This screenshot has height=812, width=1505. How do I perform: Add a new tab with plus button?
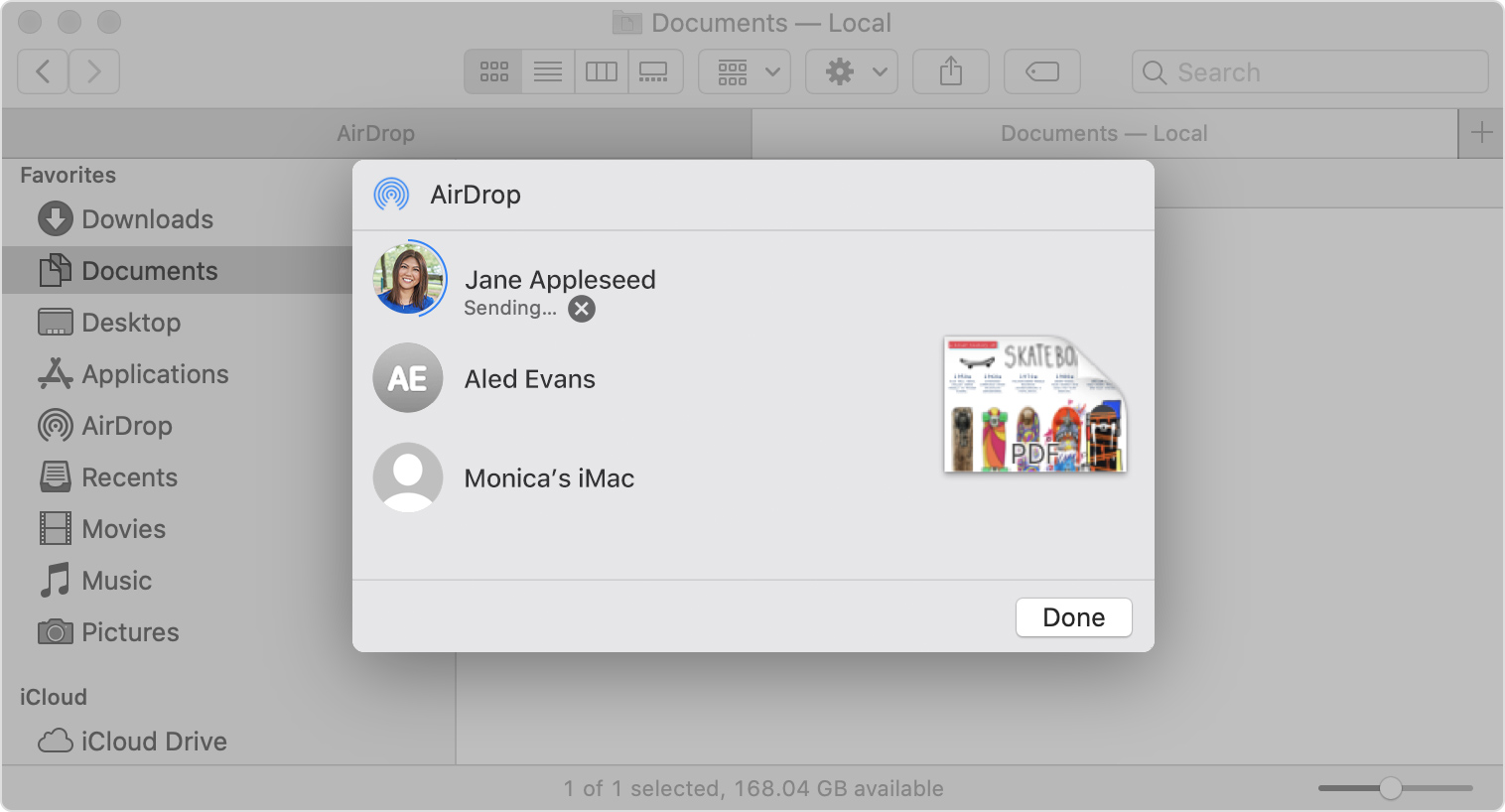1481,133
